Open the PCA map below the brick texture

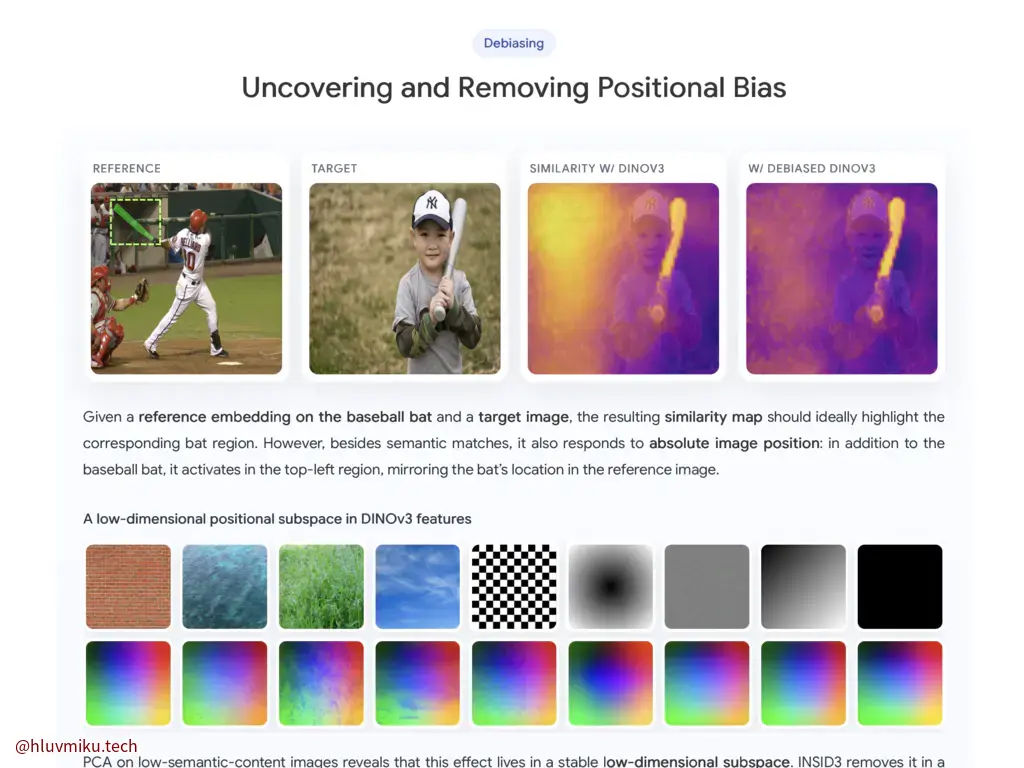[x=128, y=683]
